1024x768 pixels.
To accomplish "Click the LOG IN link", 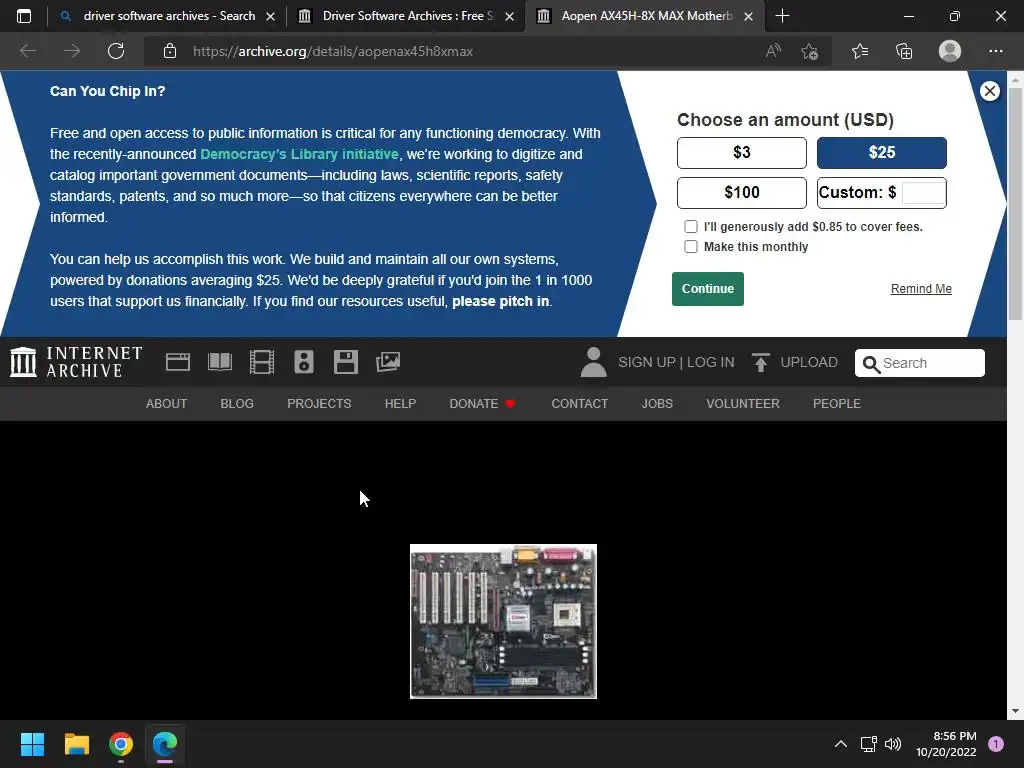I will tap(711, 362).
